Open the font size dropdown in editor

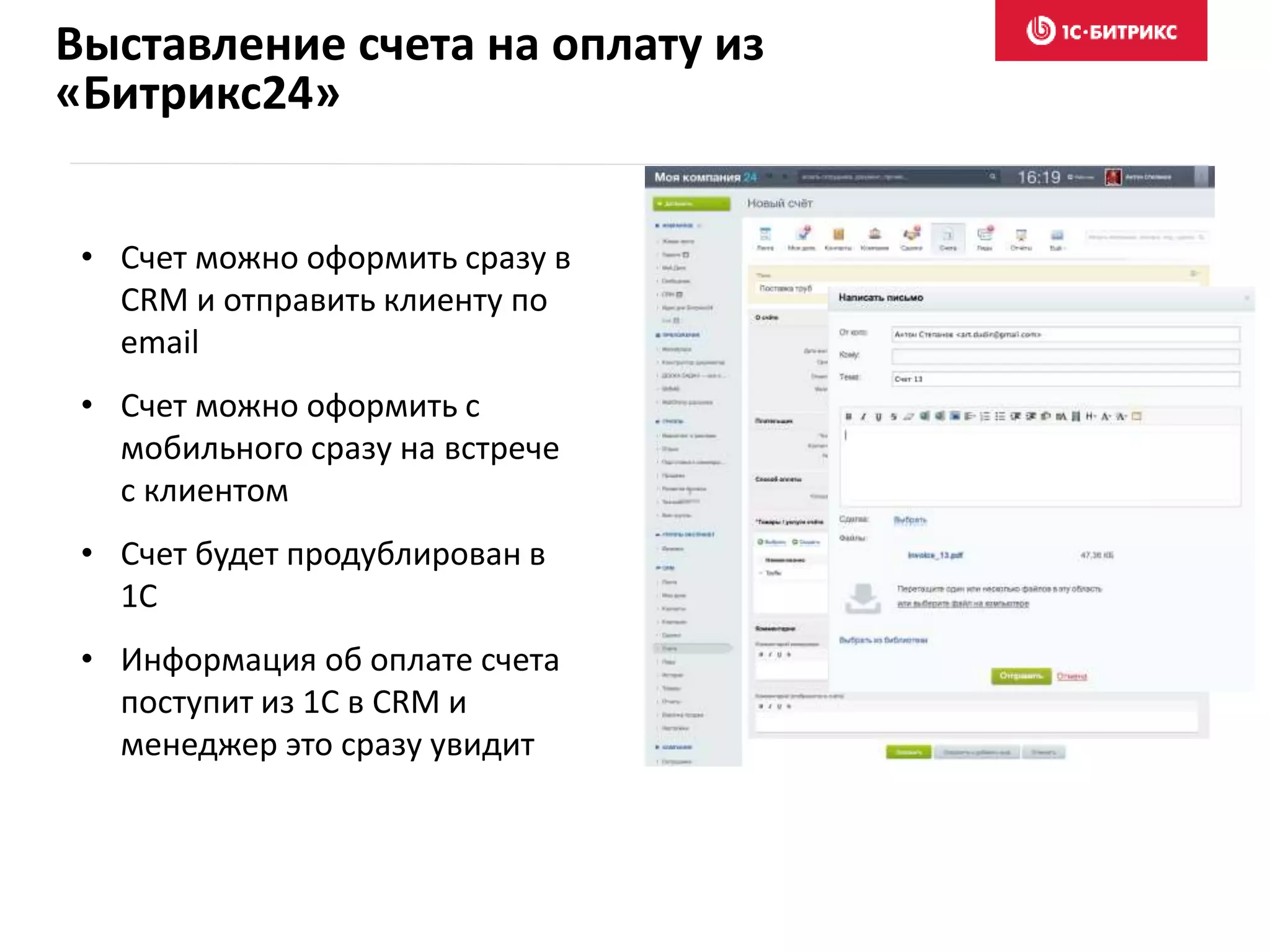(1121, 416)
